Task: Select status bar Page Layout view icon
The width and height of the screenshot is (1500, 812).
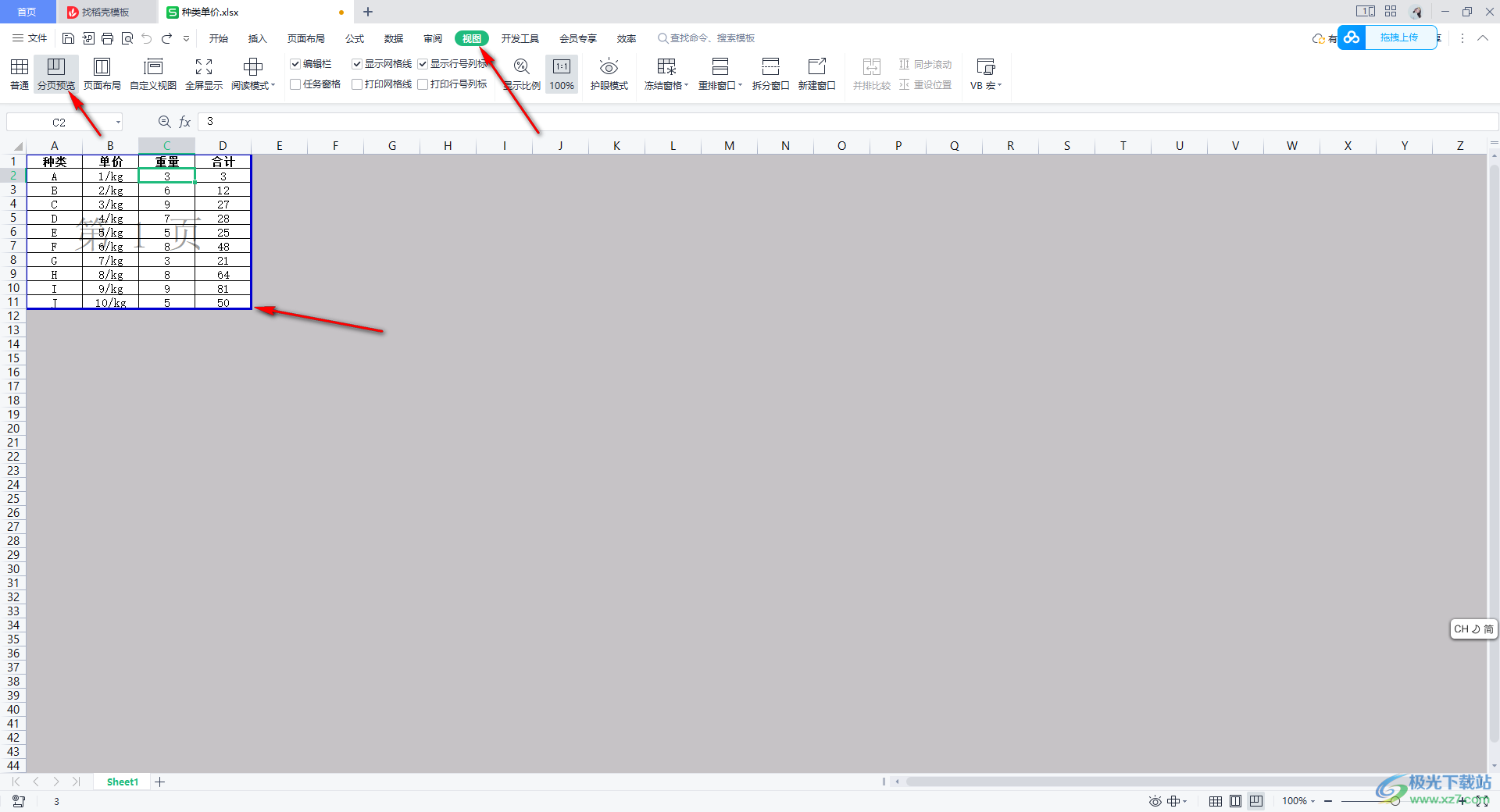Action: [1235, 801]
